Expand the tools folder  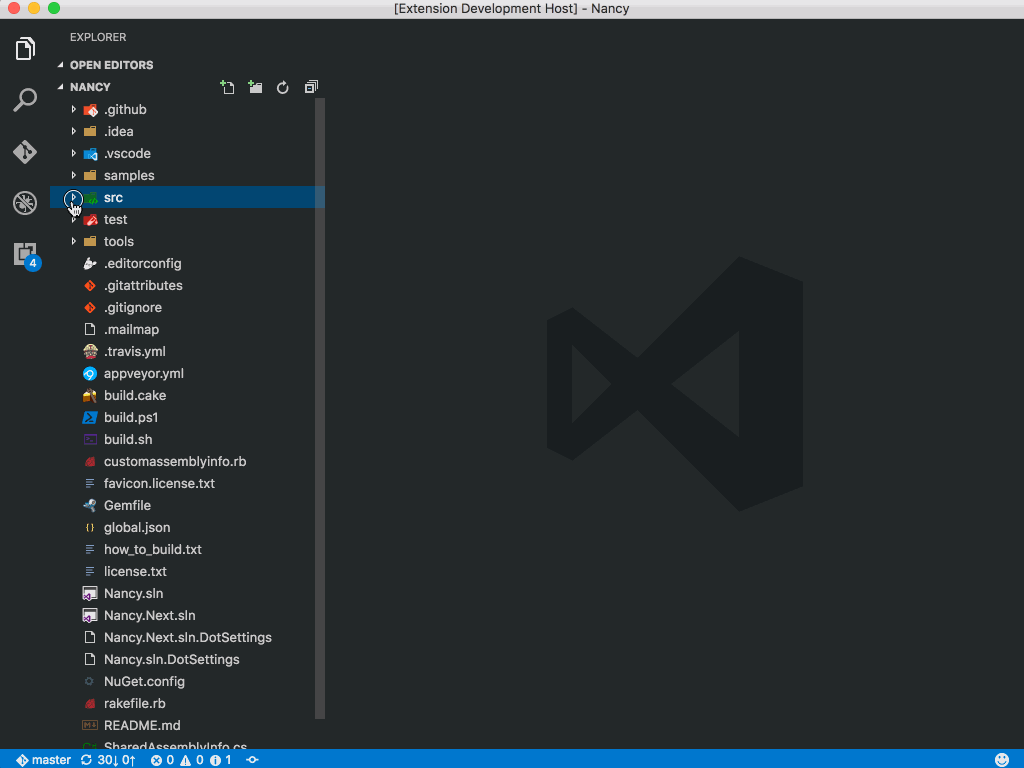tap(73, 241)
